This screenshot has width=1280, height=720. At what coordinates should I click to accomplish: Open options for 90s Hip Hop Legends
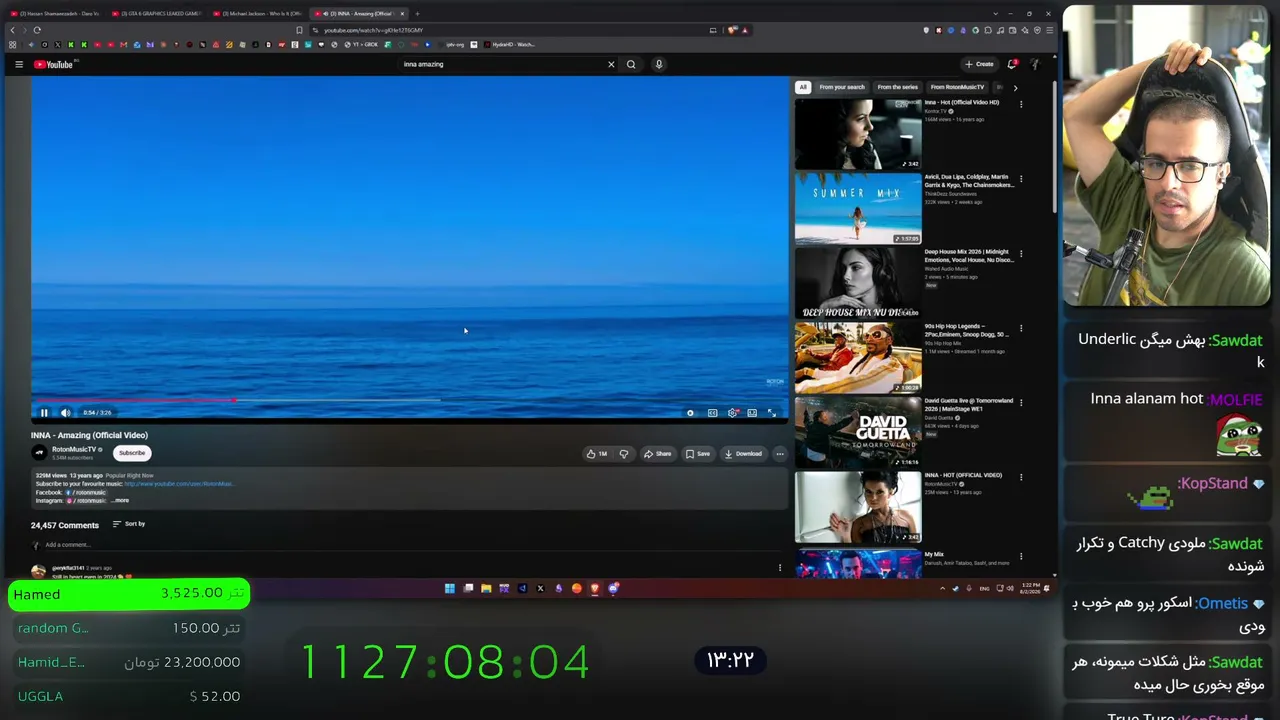tap(1021, 328)
